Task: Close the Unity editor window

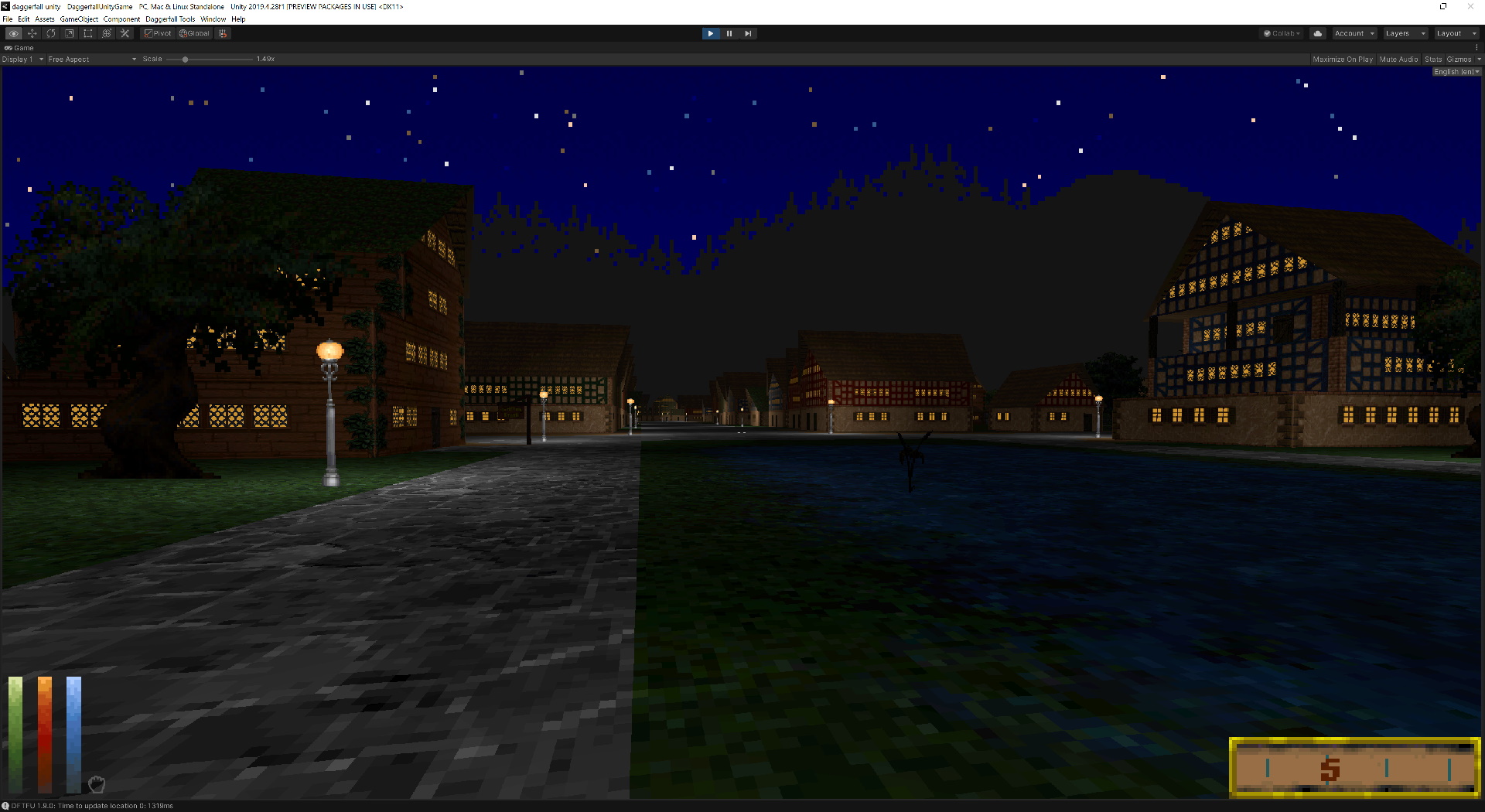Action: (x=1470, y=6)
